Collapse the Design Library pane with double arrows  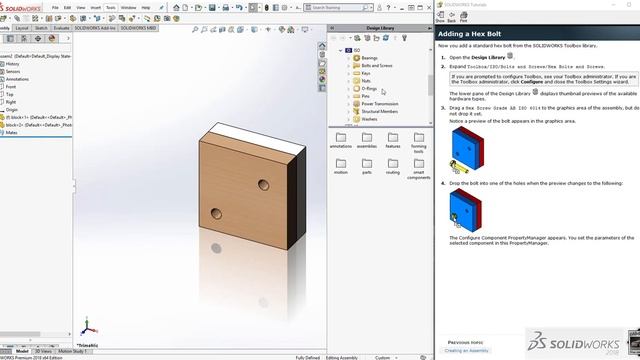coord(332,28)
